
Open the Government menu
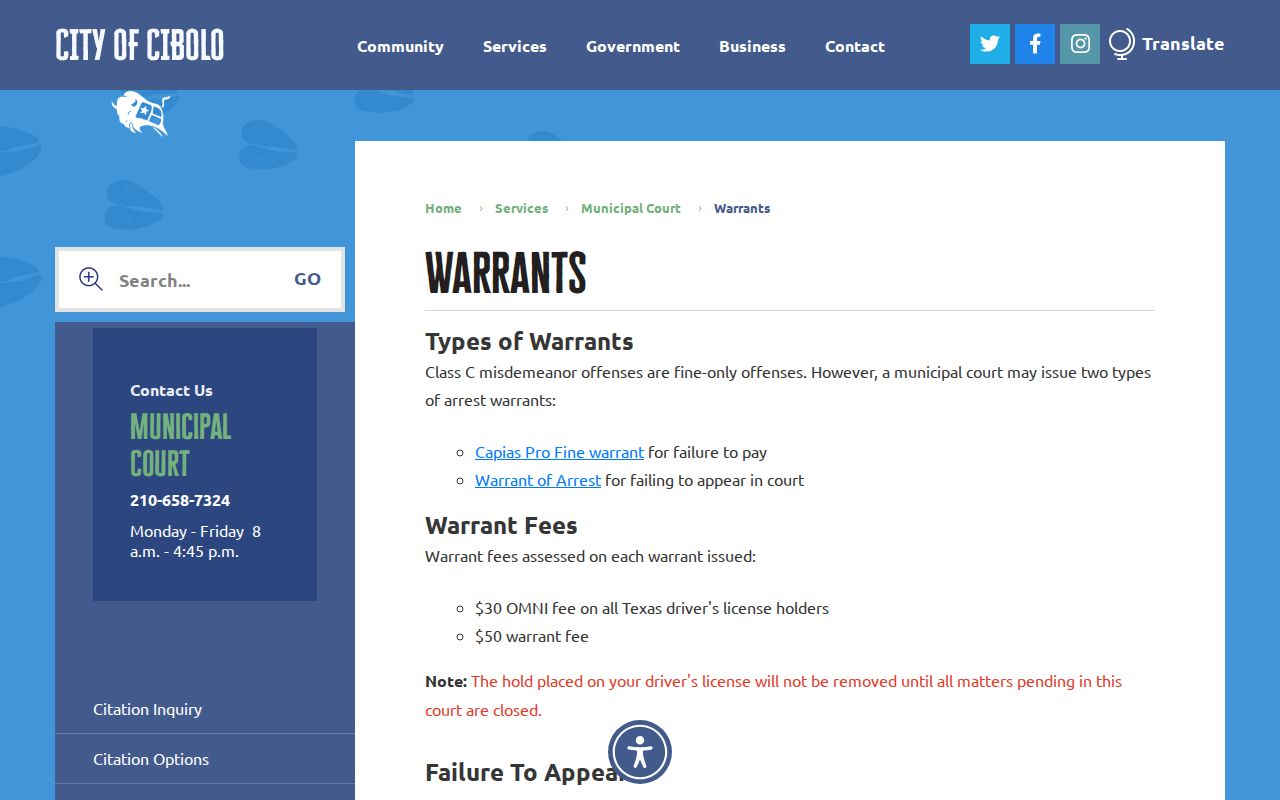tap(633, 46)
